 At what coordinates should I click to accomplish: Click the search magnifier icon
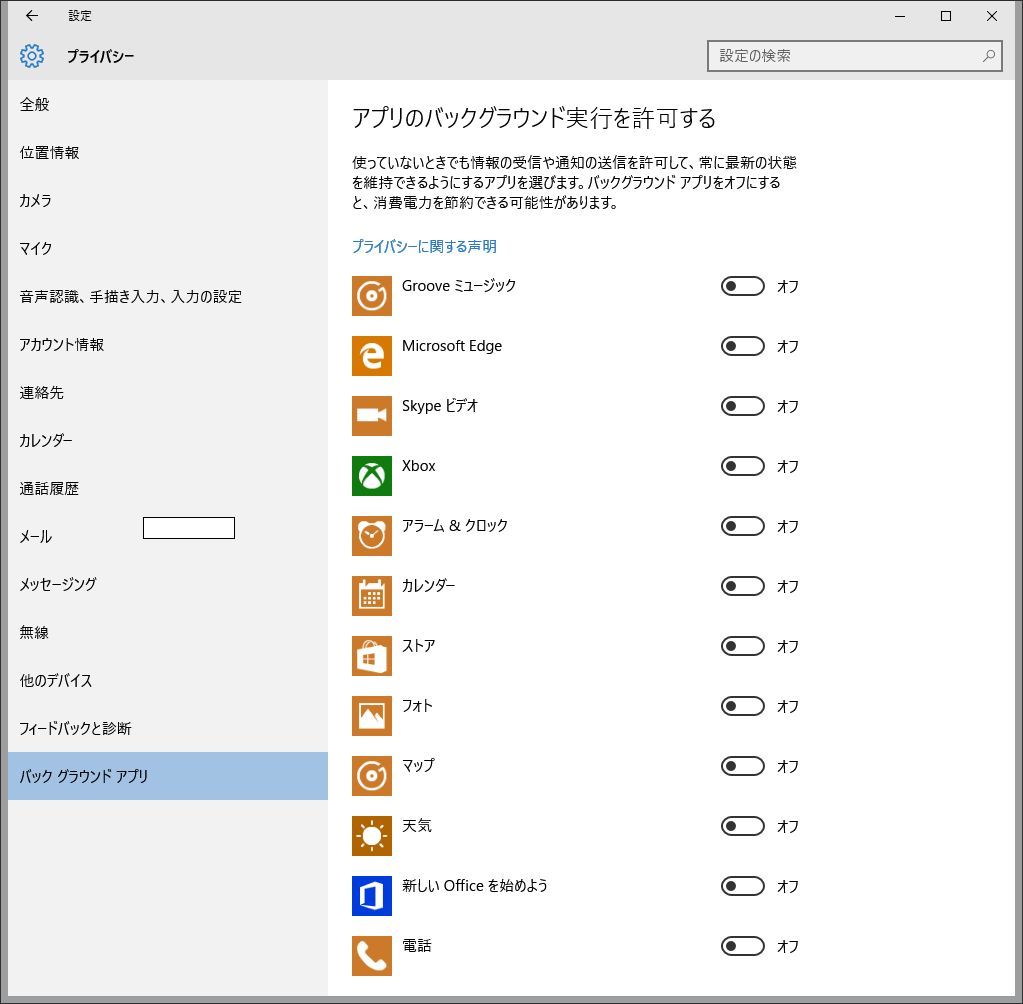click(989, 56)
